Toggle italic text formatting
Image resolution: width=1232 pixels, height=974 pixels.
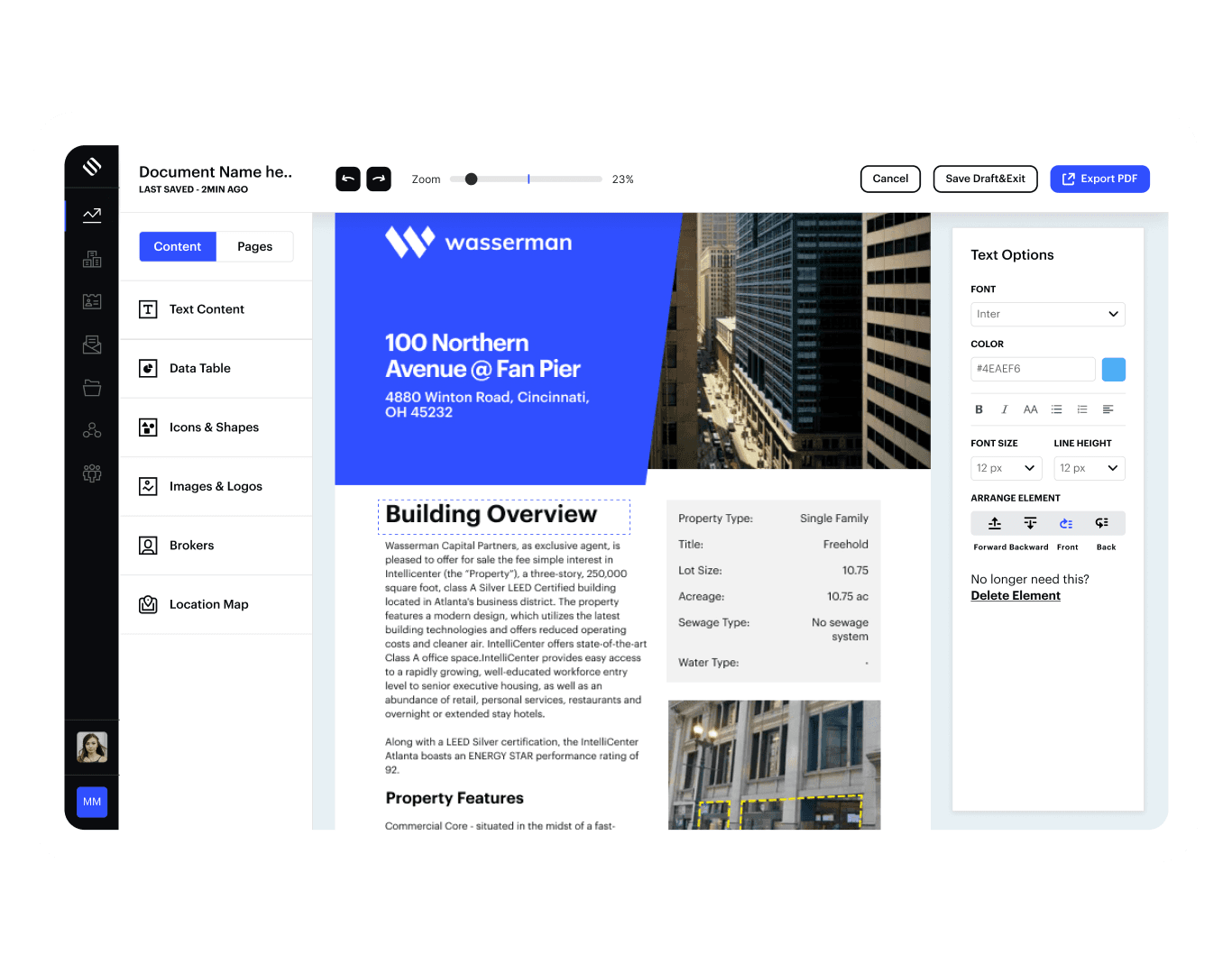click(1004, 409)
